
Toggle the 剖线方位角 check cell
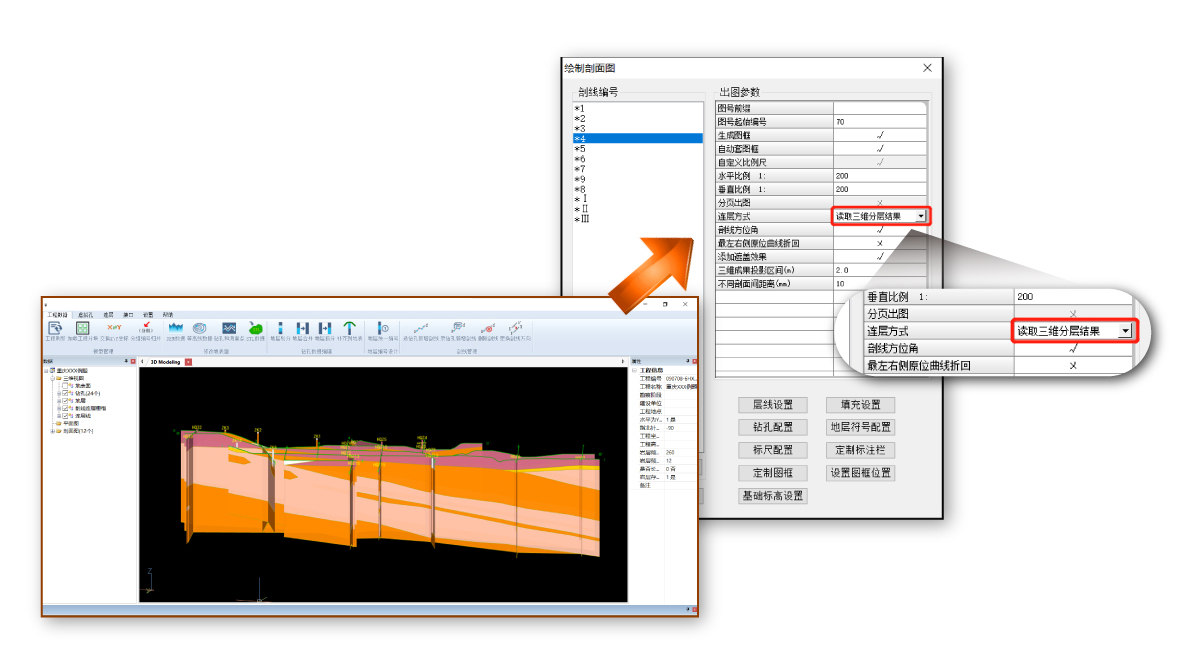tap(880, 230)
